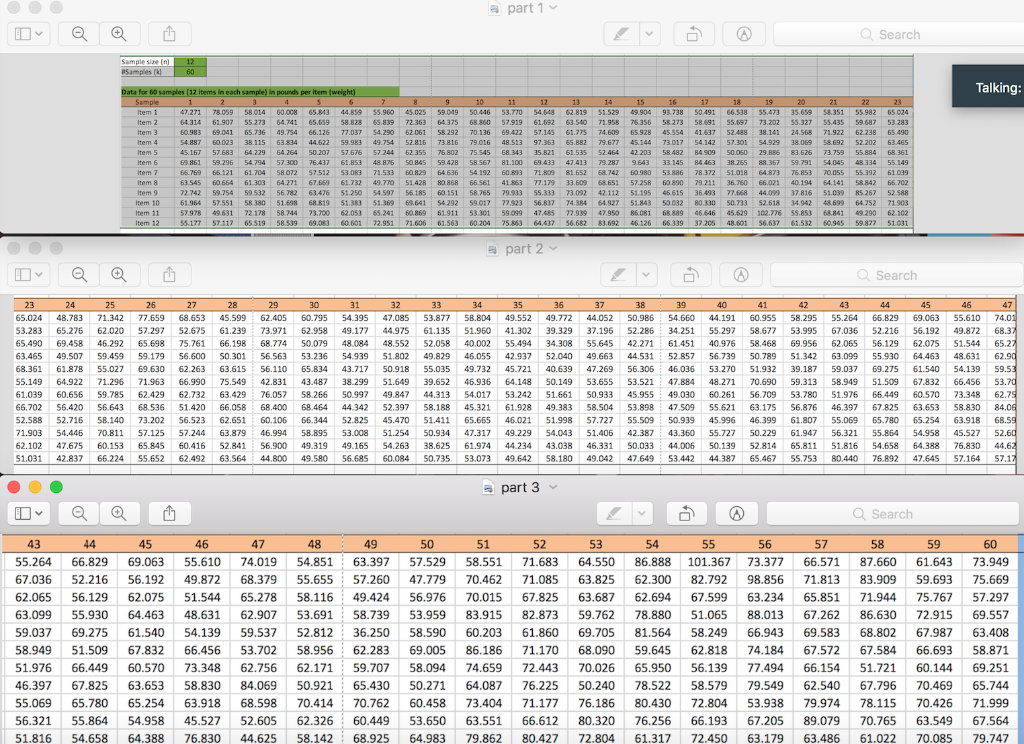Screen dimensions: 1024x744
Task: Click the part 1 window title
Action: click(523, 8)
